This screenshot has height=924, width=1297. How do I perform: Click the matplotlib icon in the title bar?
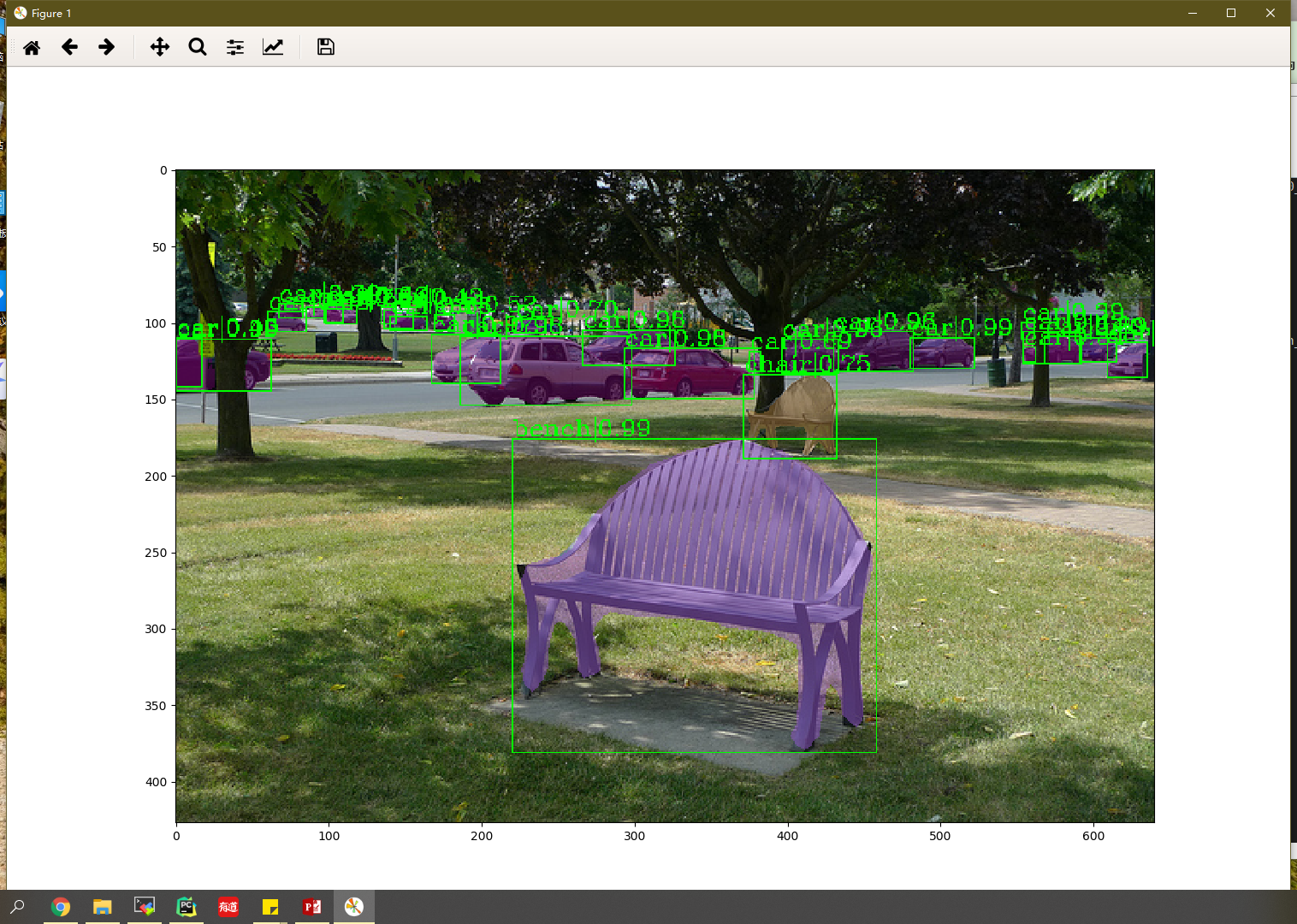tap(21, 13)
